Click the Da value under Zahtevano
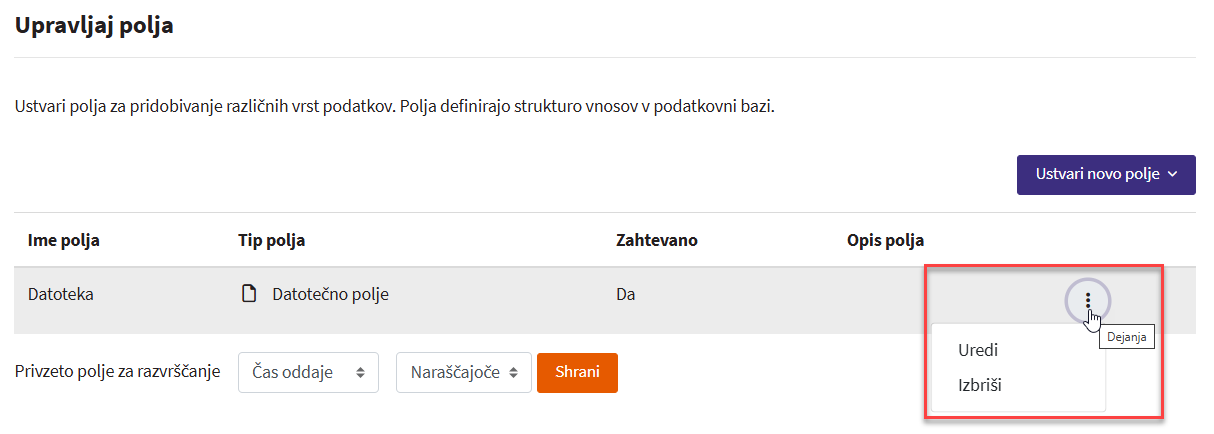1214x434 pixels. [x=626, y=295]
